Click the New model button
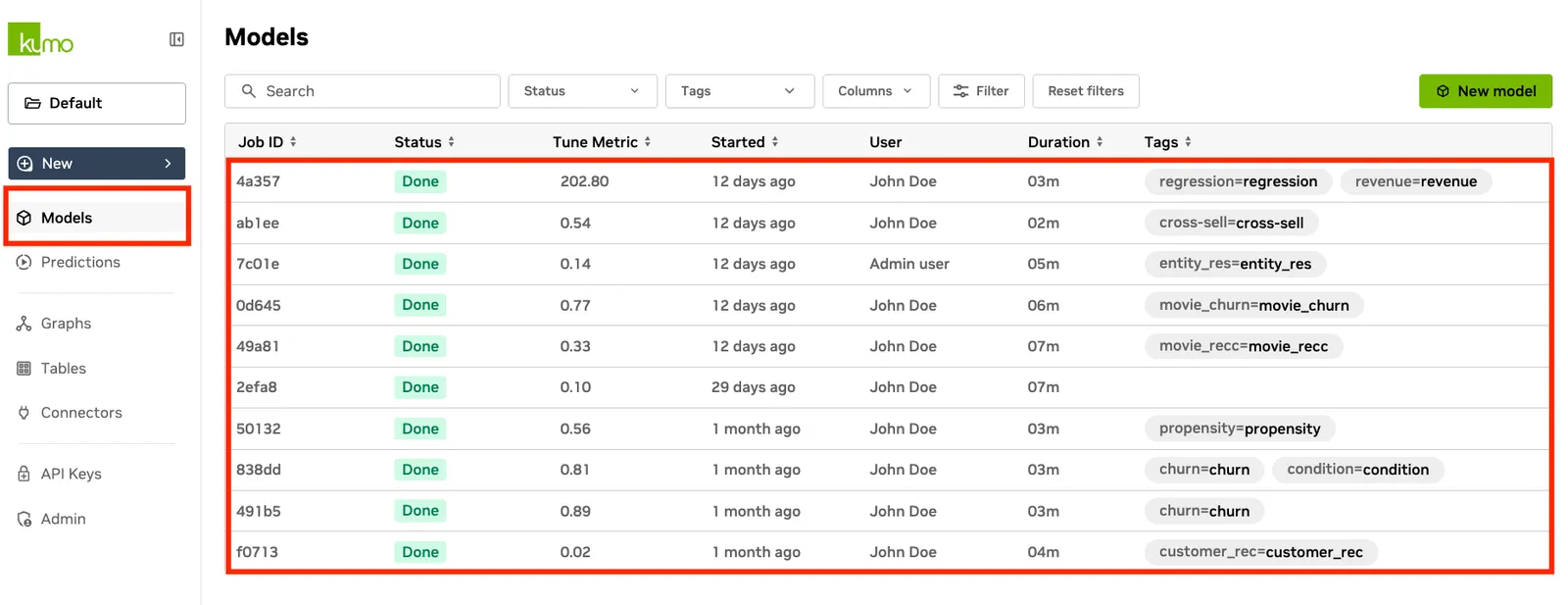Viewport: 1568px width, 605px height. point(1486,91)
